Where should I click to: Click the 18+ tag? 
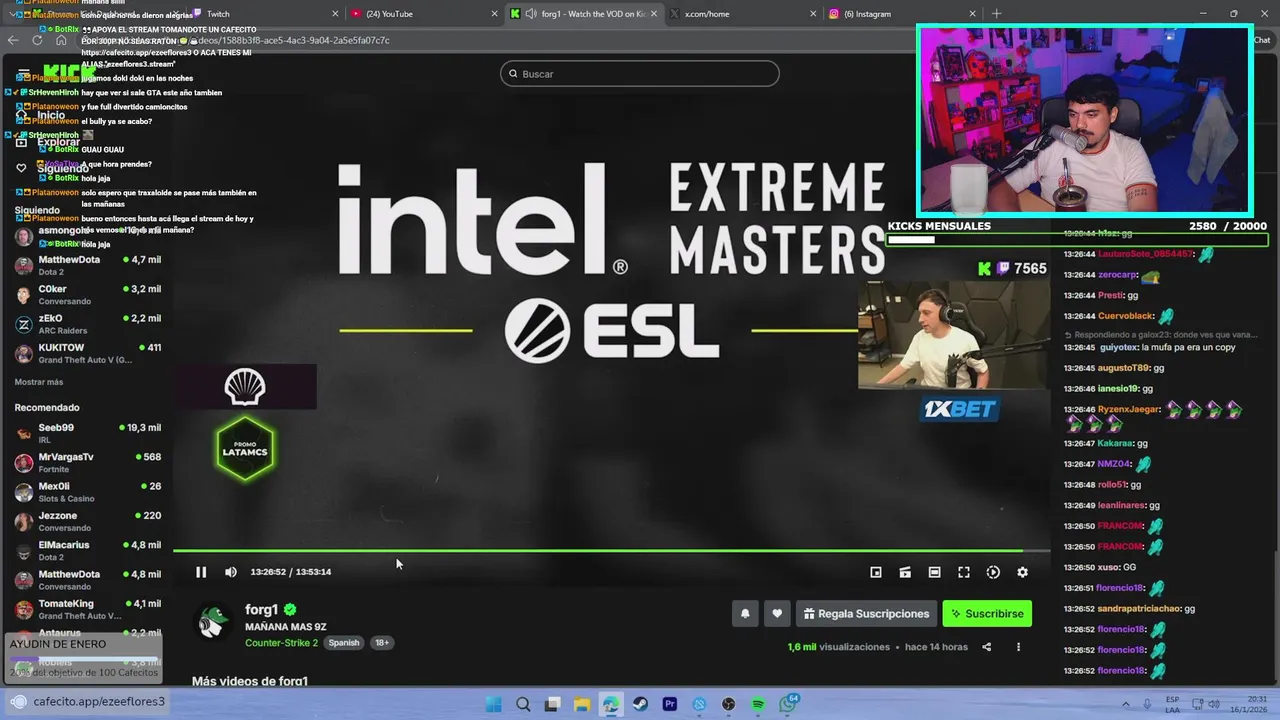click(381, 643)
